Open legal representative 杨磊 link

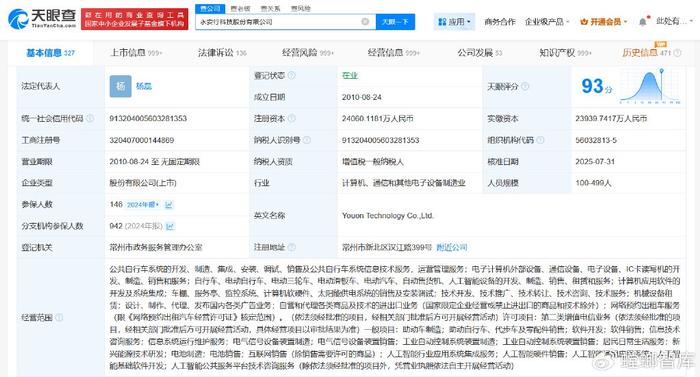click(144, 86)
